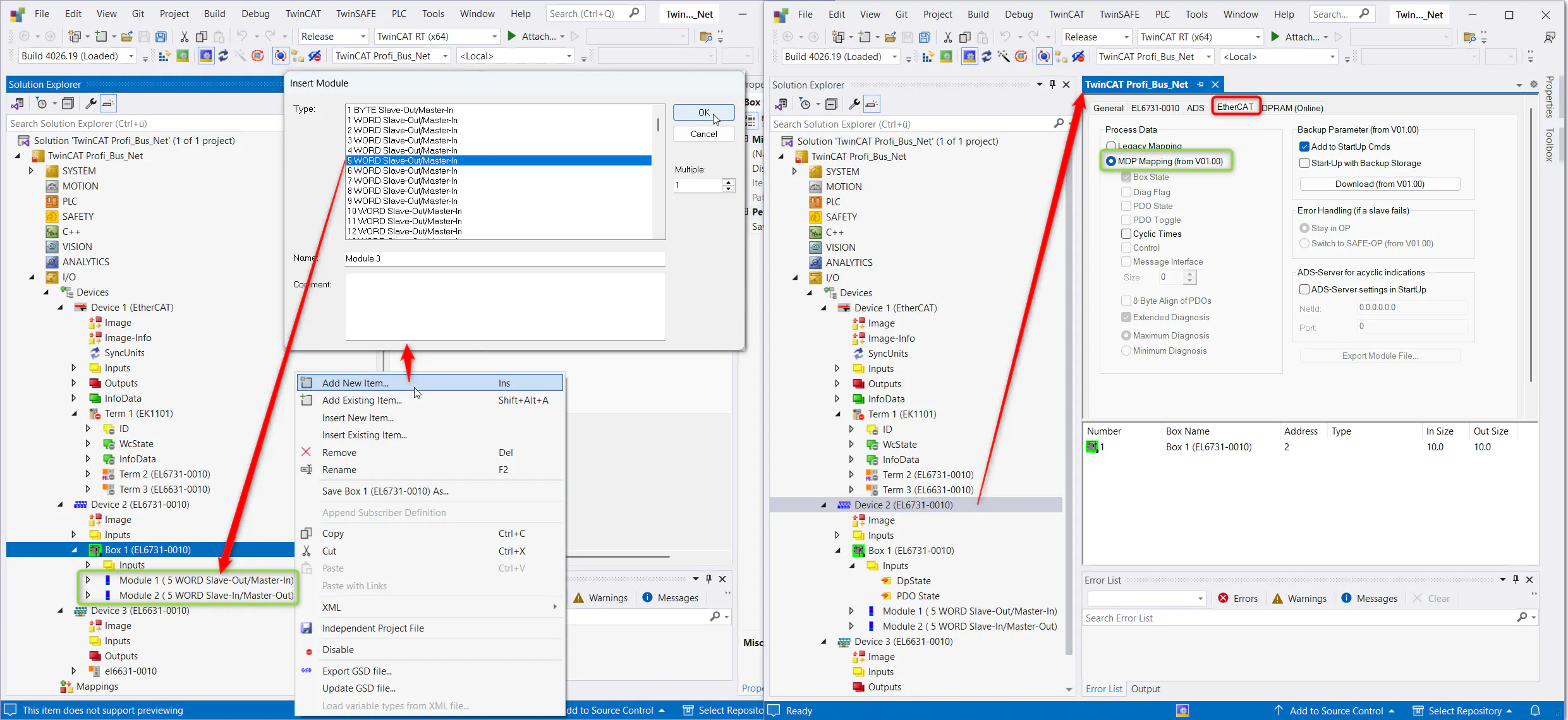Choose Export GSD file from context menu
The height and width of the screenshot is (720, 1568).
[x=356, y=671]
